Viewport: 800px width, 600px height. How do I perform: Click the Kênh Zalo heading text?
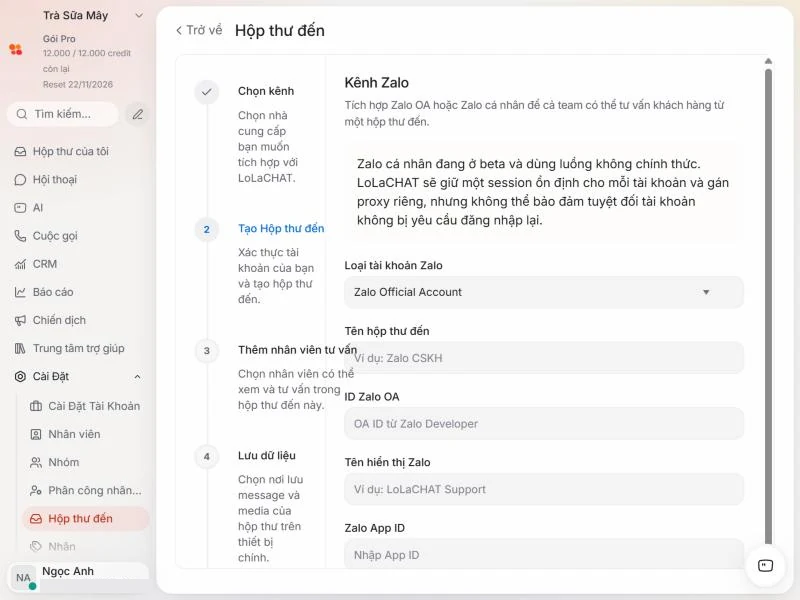pos(377,83)
